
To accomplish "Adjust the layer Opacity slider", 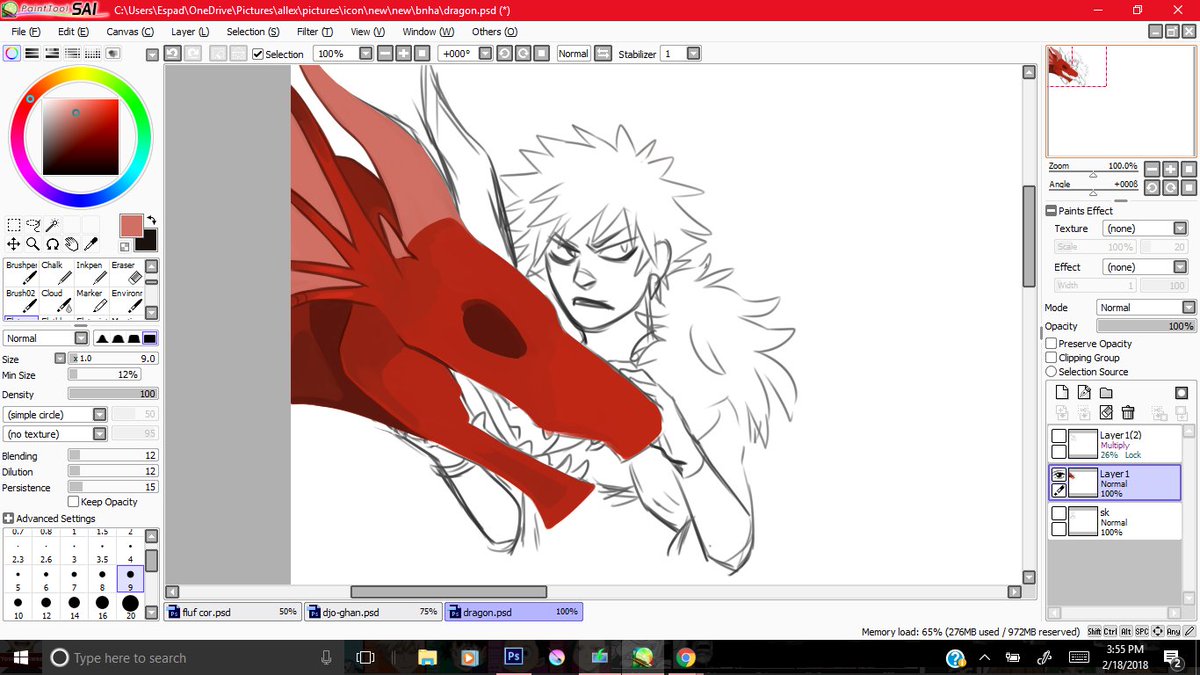I will (x=1146, y=326).
